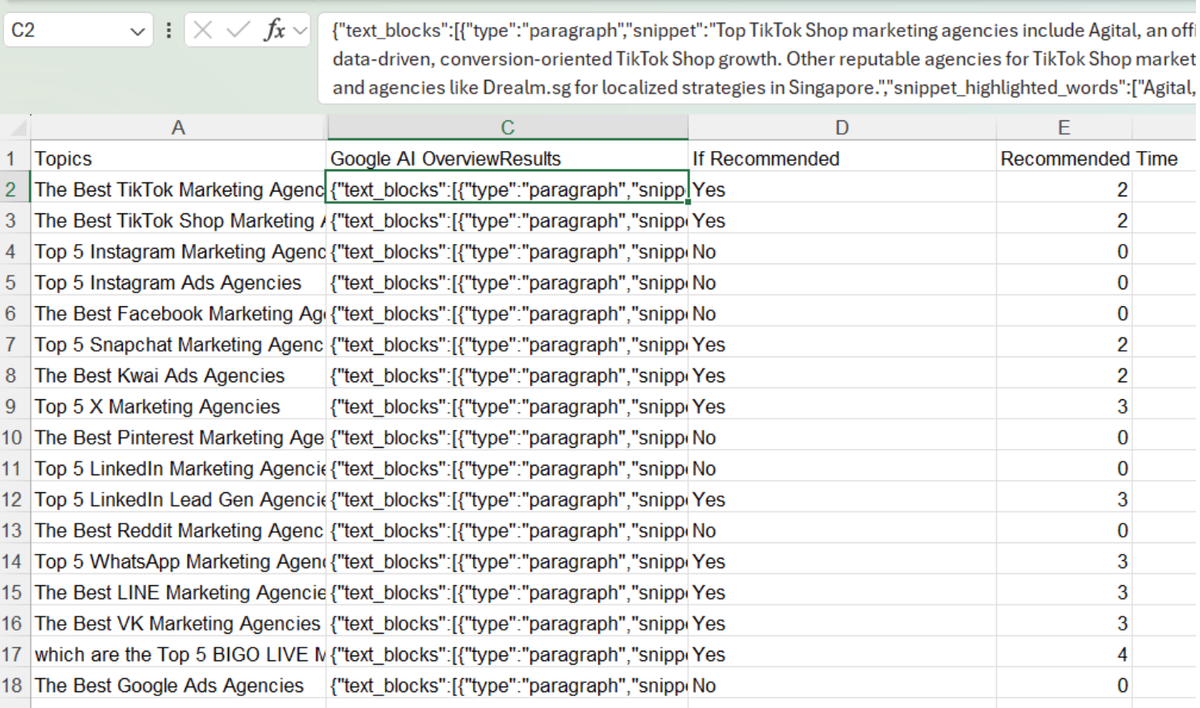Screen dimensions: 1200x708
Task: Click cell C2 containing the JSON text
Action: (x=507, y=189)
